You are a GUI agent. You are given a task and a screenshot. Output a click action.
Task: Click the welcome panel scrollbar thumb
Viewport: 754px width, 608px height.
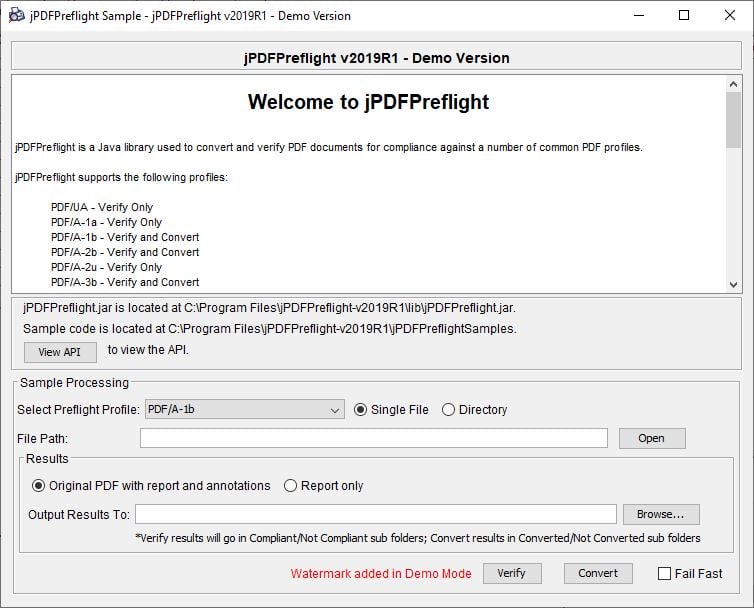(733, 120)
